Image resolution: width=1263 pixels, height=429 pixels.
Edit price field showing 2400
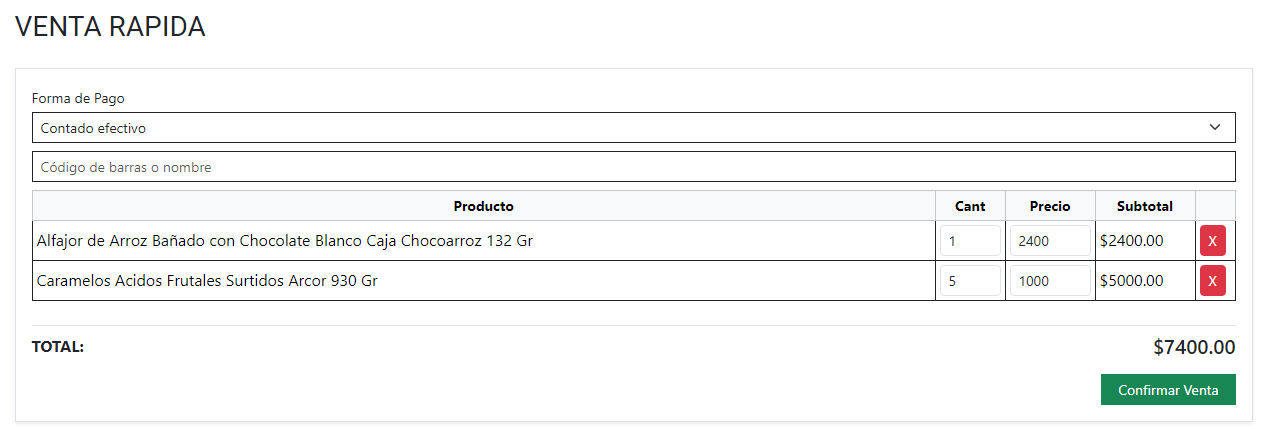coord(1049,241)
